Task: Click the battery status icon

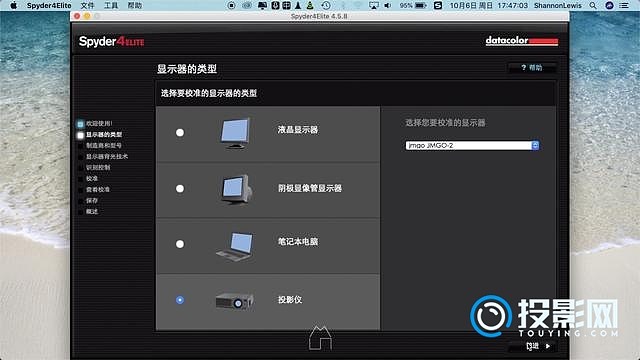Action: tap(421, 5)
